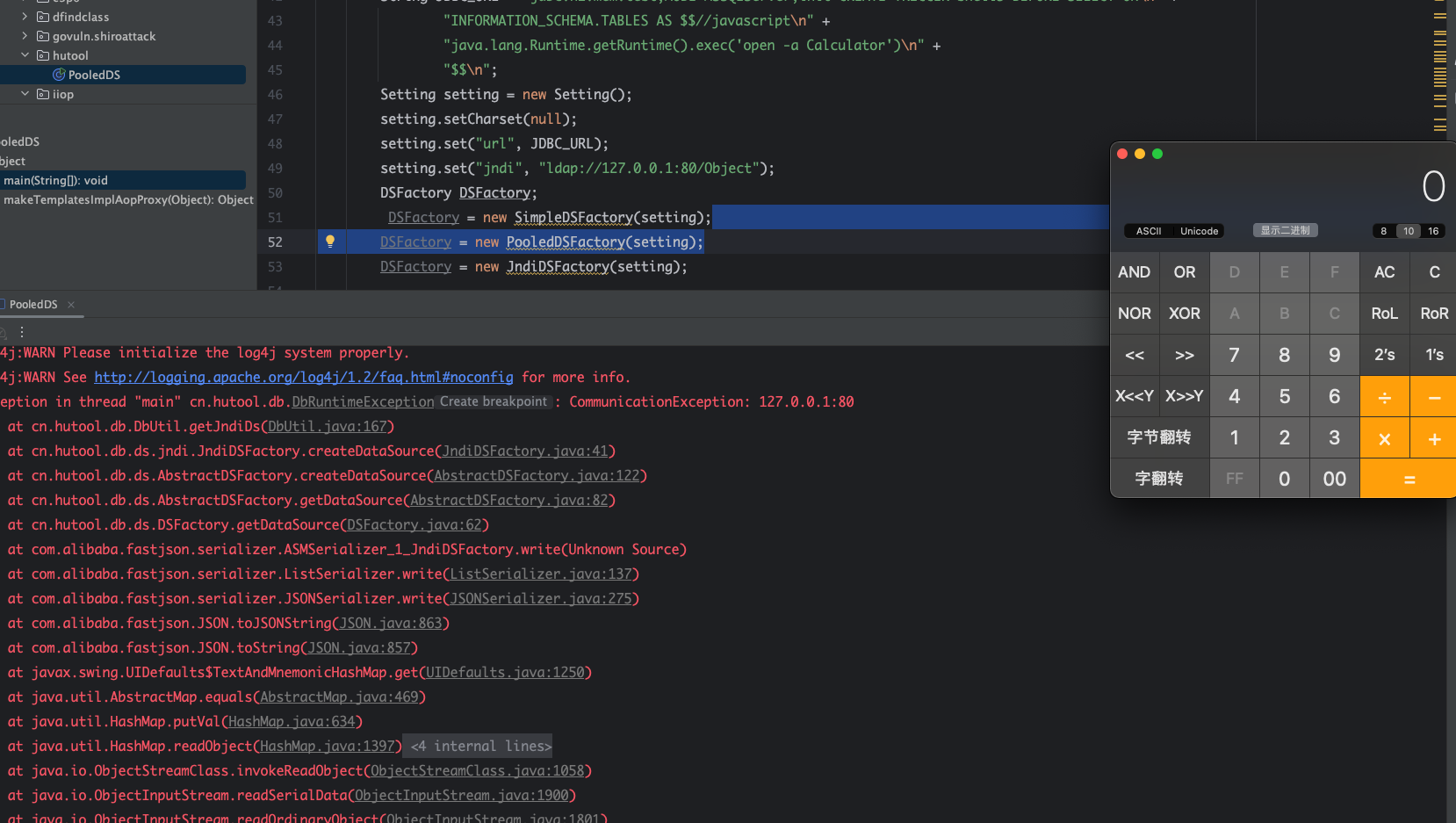Click the >> shift-right key
Image resolution: width=1456 pixels, height=823 pixels.
point(1185,355)
